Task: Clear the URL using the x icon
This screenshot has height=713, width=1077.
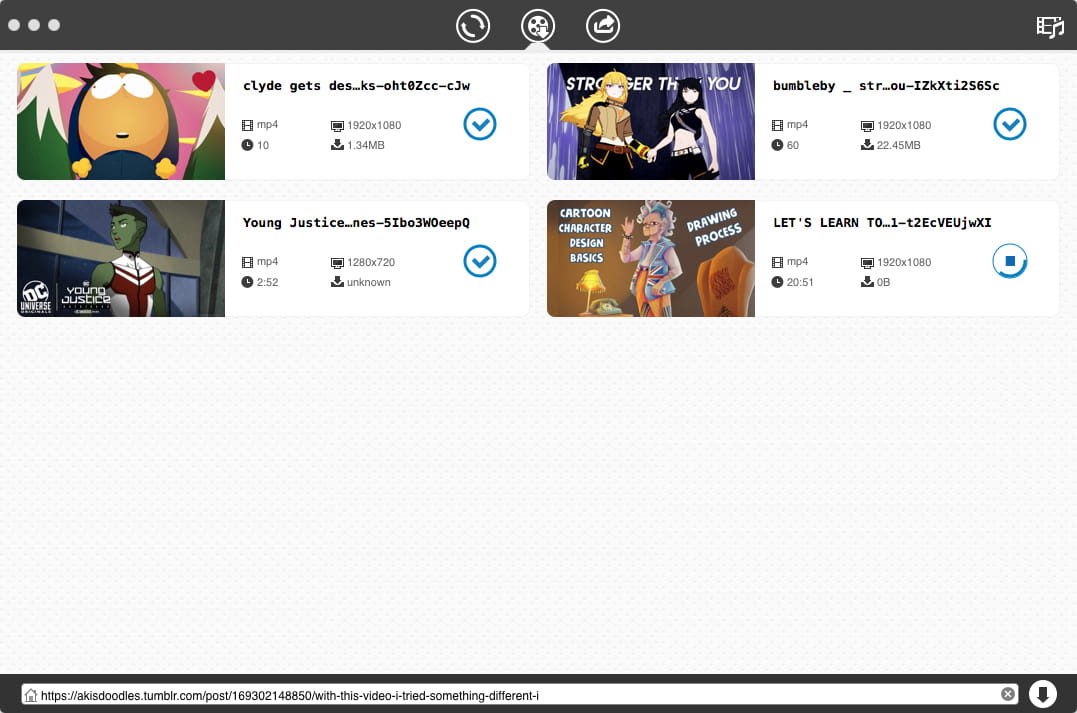Action: [x=1008, y=693]
